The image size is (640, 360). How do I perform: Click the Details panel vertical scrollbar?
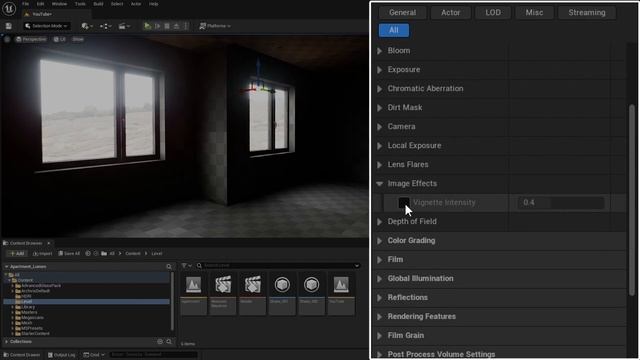[x=632, y=200]
